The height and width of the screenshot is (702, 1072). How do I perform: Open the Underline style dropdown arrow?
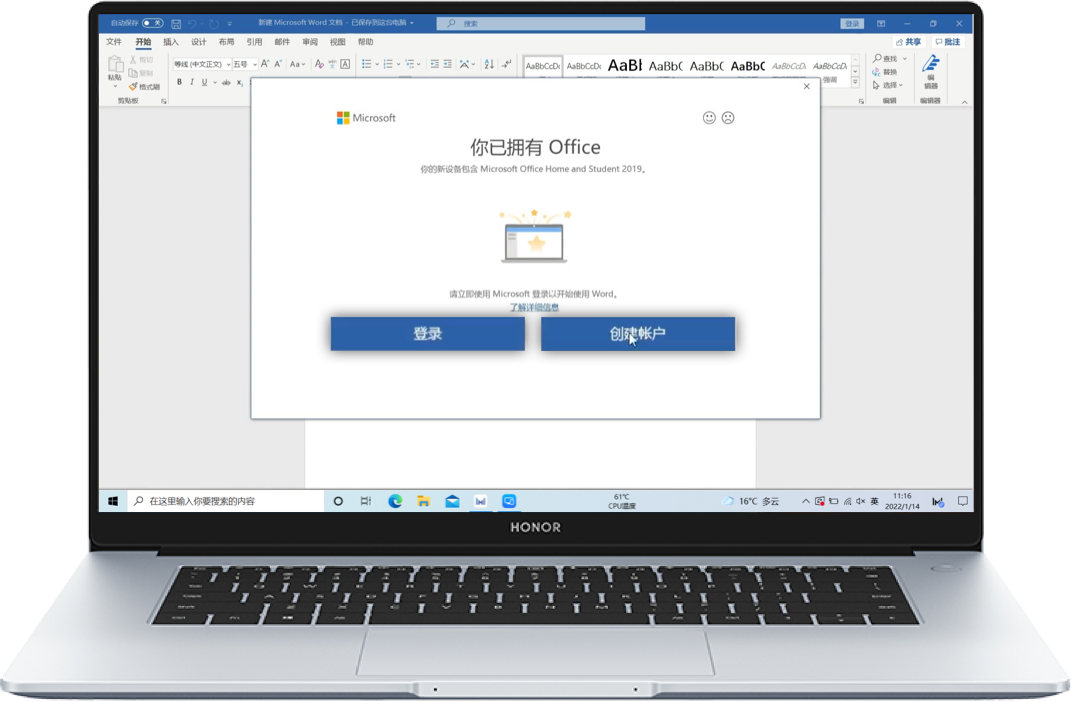click(x=215, y=83)
